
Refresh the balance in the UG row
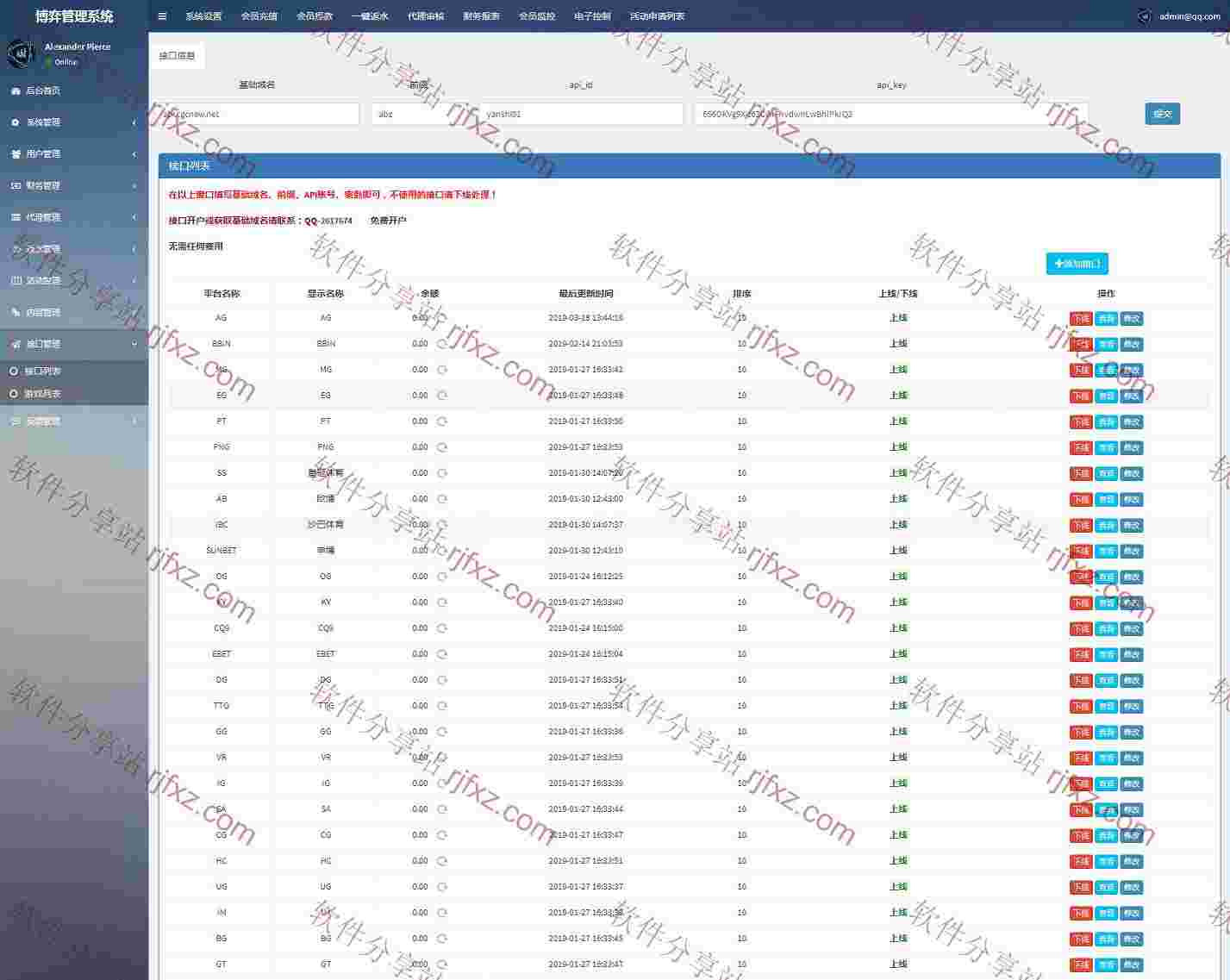pos(442,887)
